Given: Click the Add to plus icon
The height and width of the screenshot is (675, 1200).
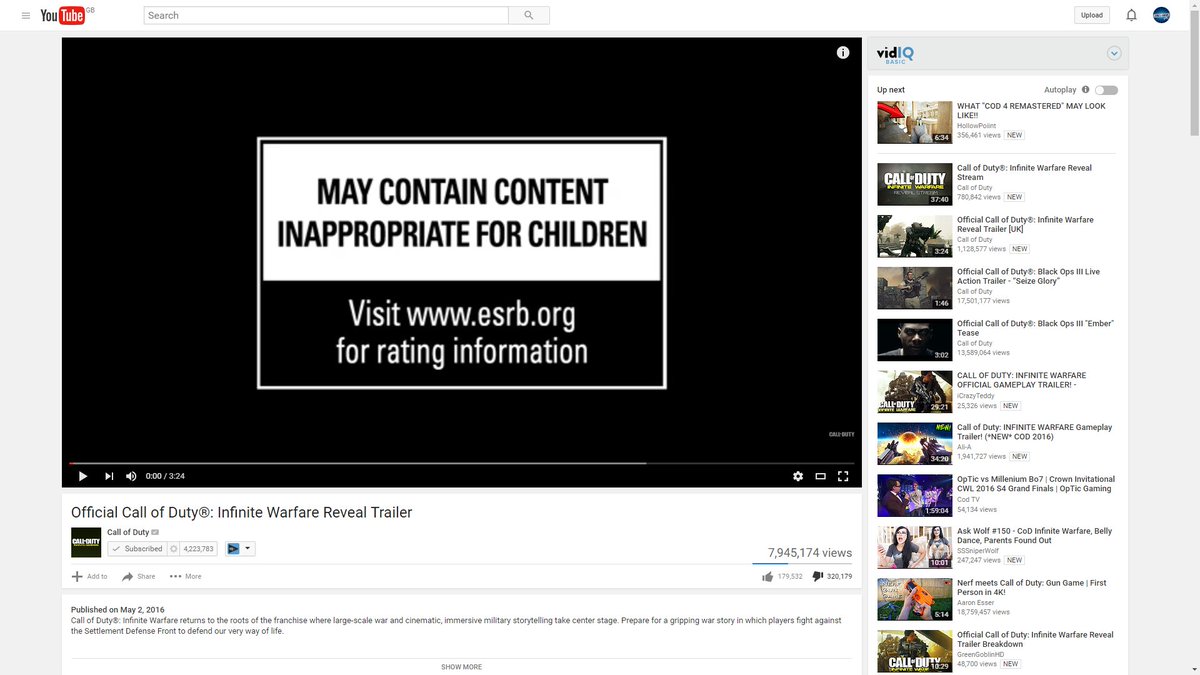Looking at the screenshot, I should (77, 576).
